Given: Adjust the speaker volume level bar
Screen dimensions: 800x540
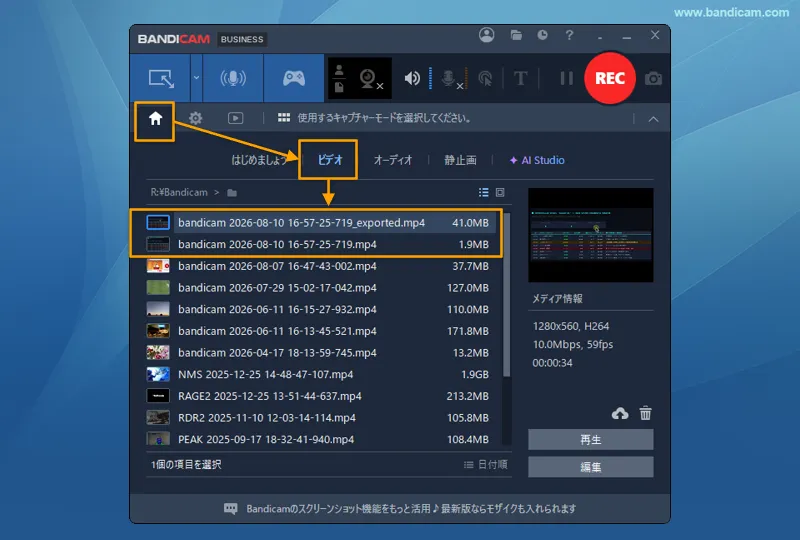Looking at the screenshot, I should click(431, 78).
